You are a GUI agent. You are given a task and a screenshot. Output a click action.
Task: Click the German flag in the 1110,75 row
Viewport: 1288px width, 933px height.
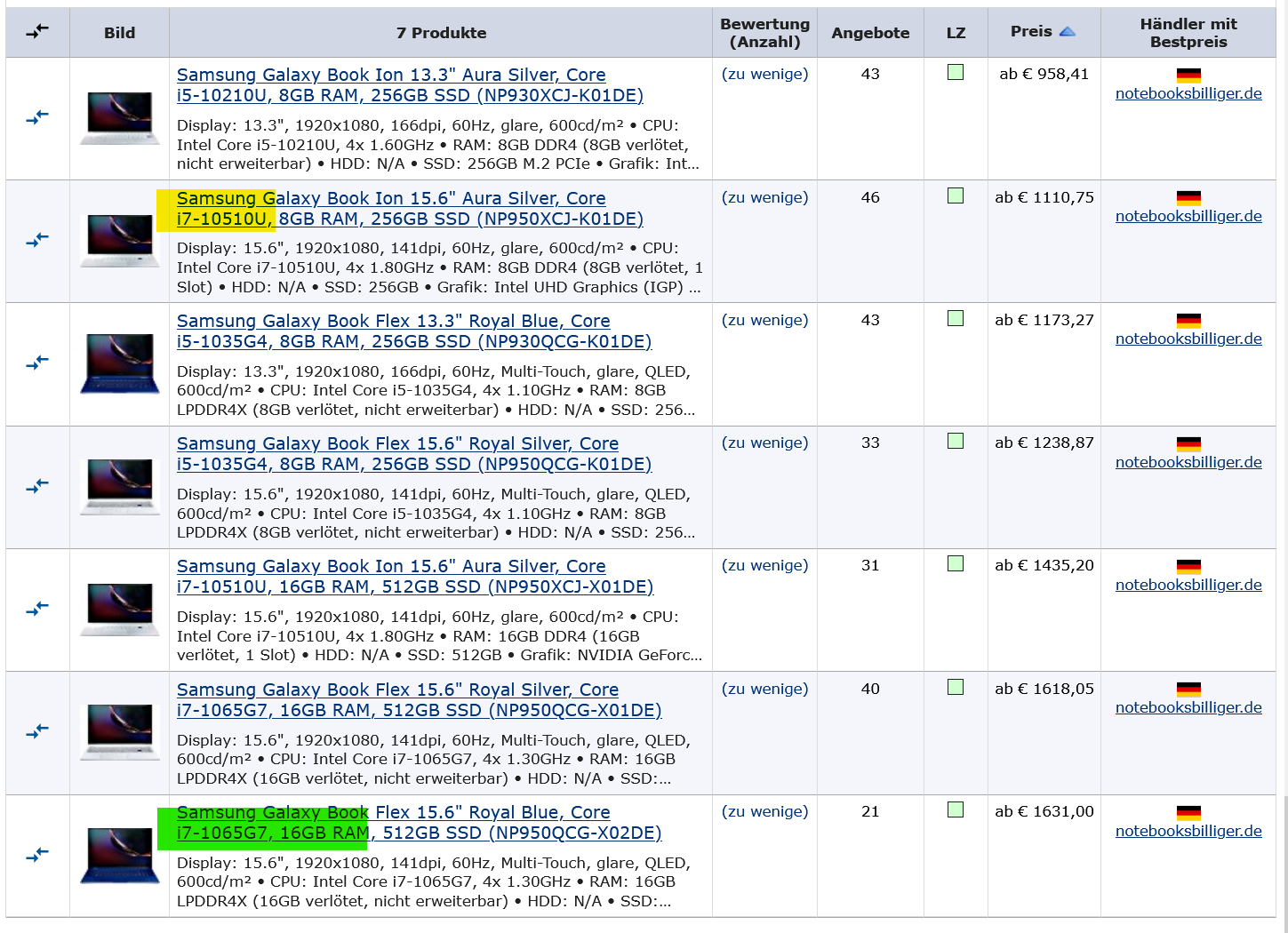(x=1188, y=198)
